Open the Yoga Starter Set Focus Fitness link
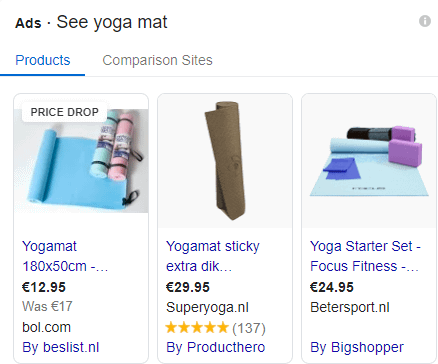This screenshot has height=364, width=438. (x=365, y=256)
